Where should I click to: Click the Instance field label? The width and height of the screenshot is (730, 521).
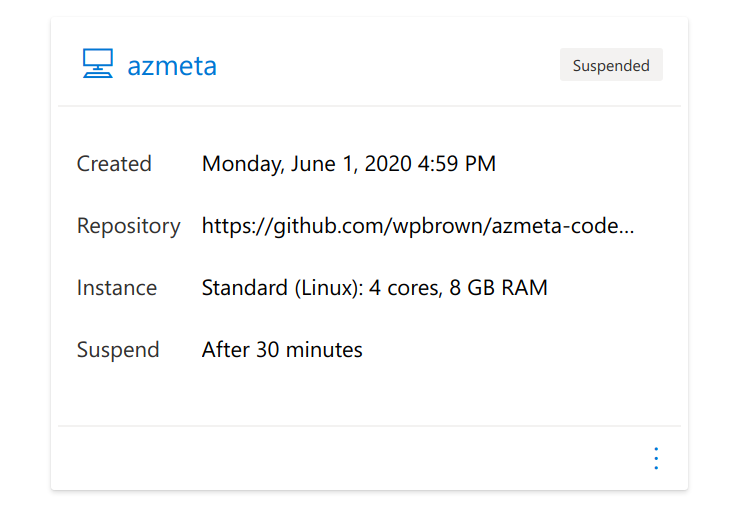coord(117,288)
